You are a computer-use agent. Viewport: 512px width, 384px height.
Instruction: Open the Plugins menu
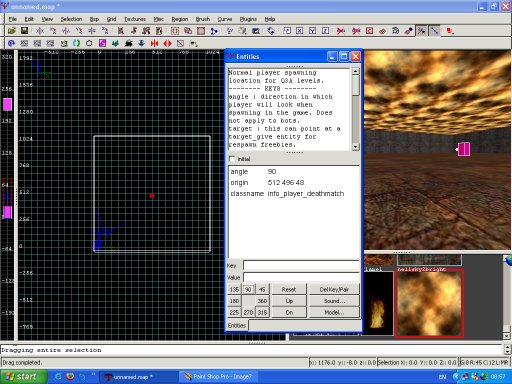tap(248, 19)
